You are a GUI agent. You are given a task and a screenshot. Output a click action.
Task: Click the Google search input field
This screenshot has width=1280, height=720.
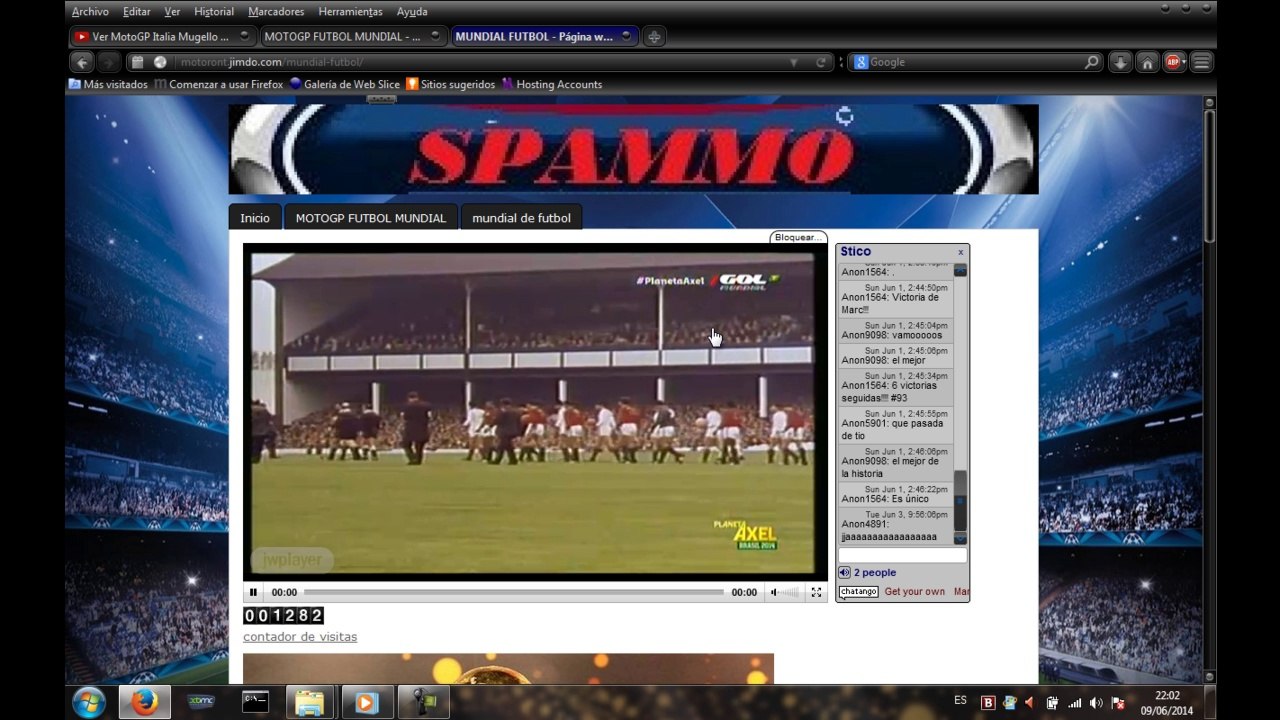975,62
